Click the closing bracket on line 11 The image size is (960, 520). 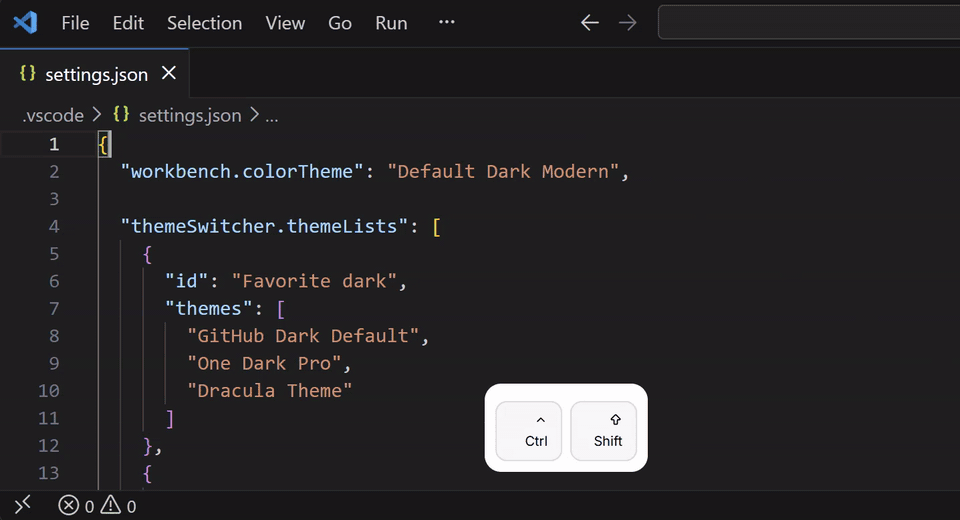point(170,418)
